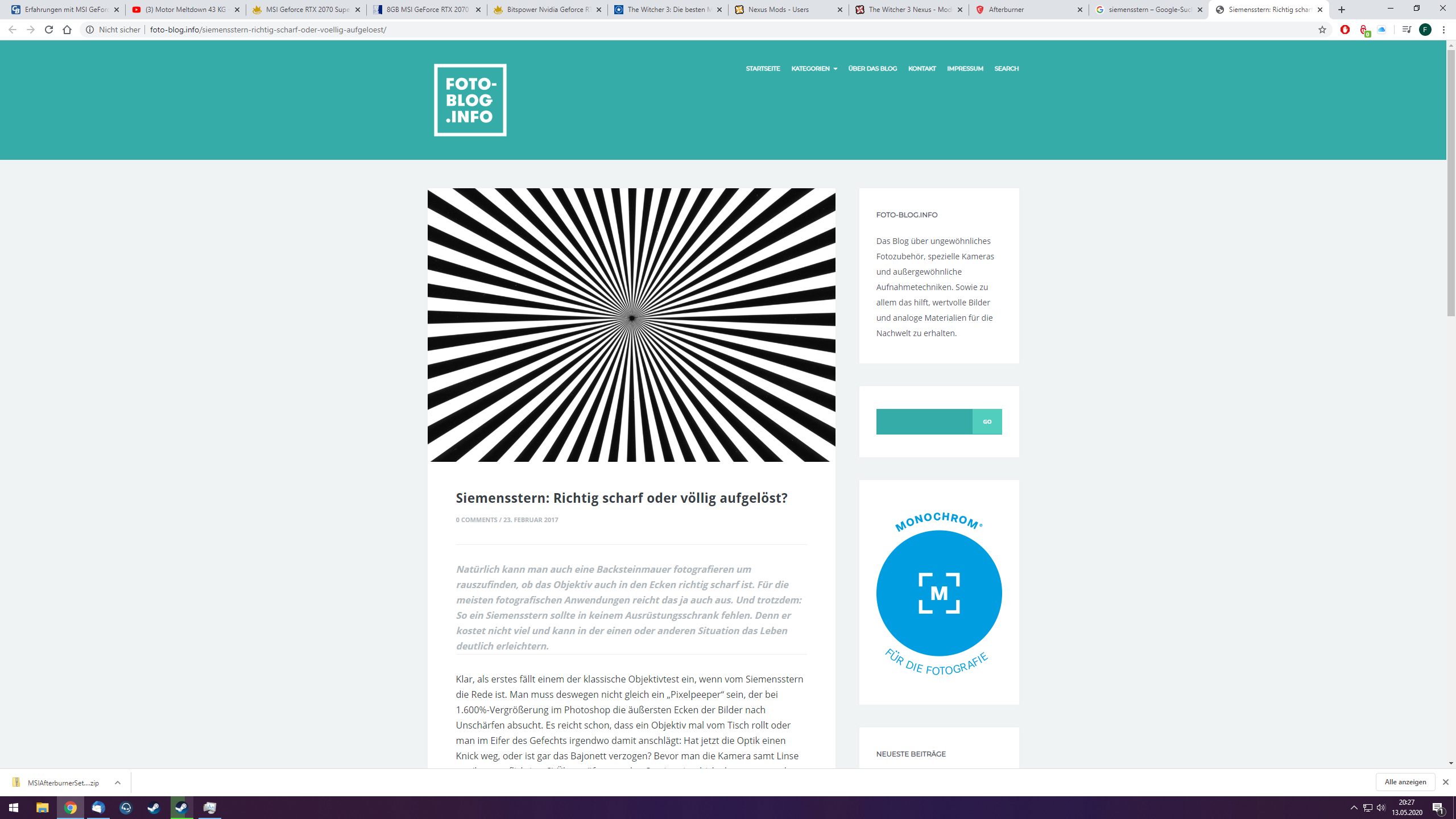1456x819 pixels.
Task: Open the 'Nicht sicher' site info icon
Action: click(89, 29)
